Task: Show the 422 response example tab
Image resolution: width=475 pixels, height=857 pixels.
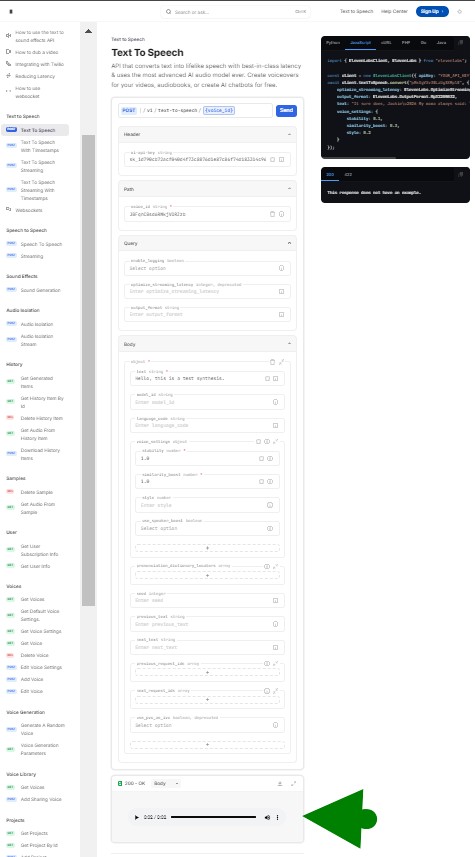Action: tap(348, 174)
